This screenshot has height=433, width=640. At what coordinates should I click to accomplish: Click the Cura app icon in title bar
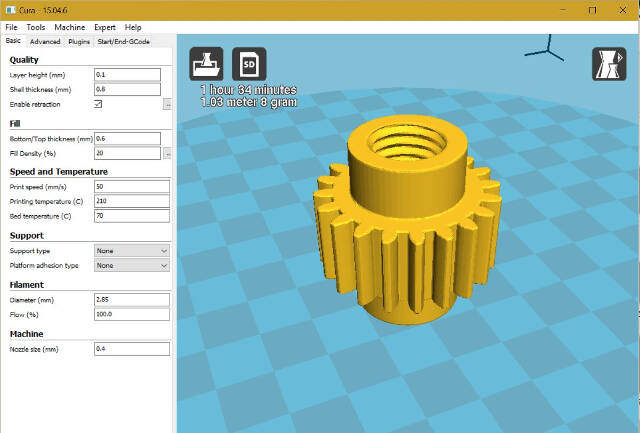pos(11,10)
